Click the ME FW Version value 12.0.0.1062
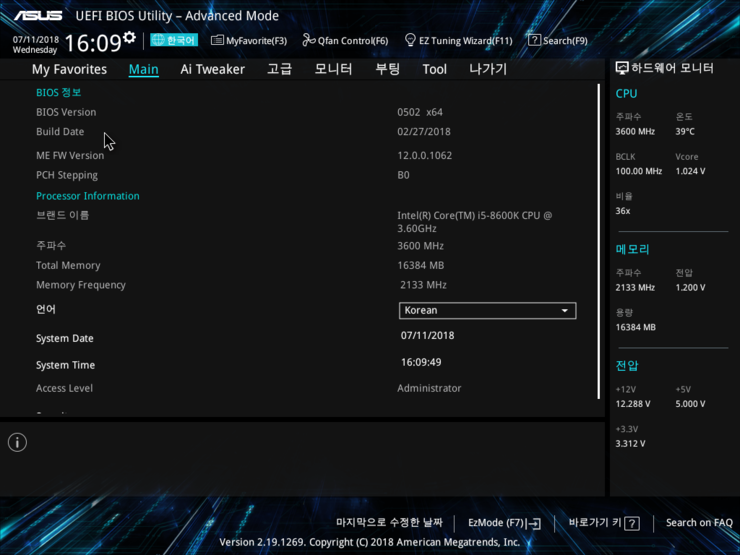This screenshot has height=555, width=740. pyautogui.click(x=425, y=155)
